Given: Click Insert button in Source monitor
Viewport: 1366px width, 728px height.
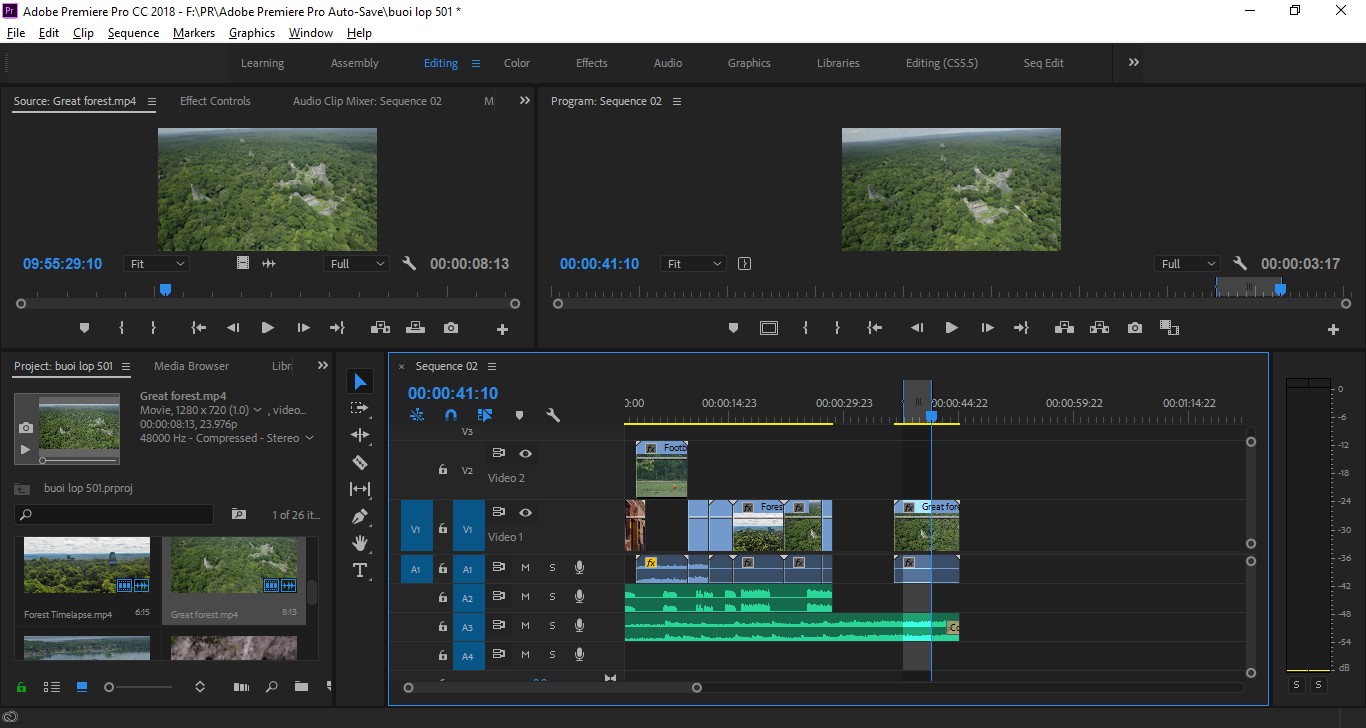Looking at the screenshot, I should point(380,328).
